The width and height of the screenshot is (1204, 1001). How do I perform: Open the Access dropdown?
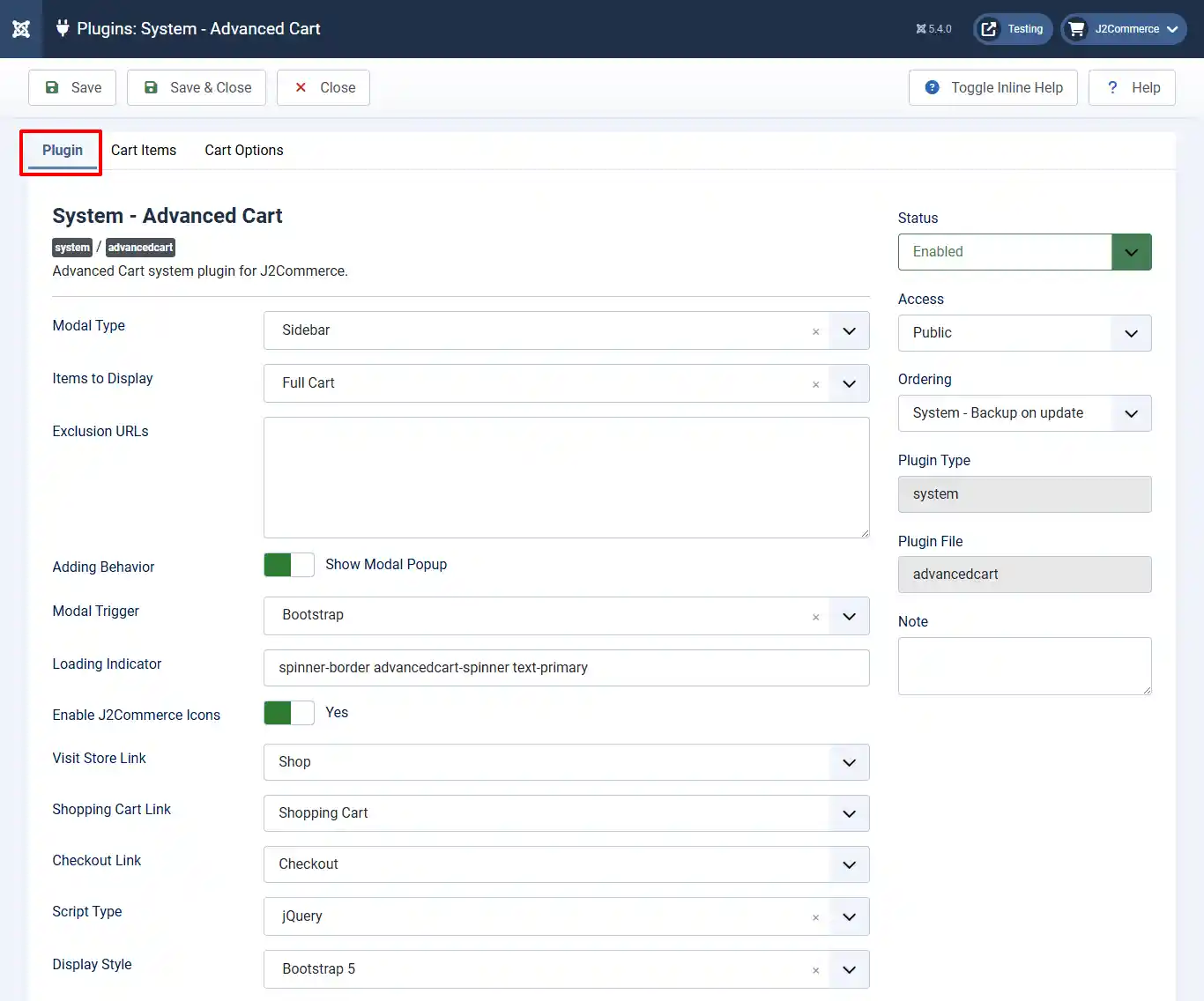click(1024, 333)
